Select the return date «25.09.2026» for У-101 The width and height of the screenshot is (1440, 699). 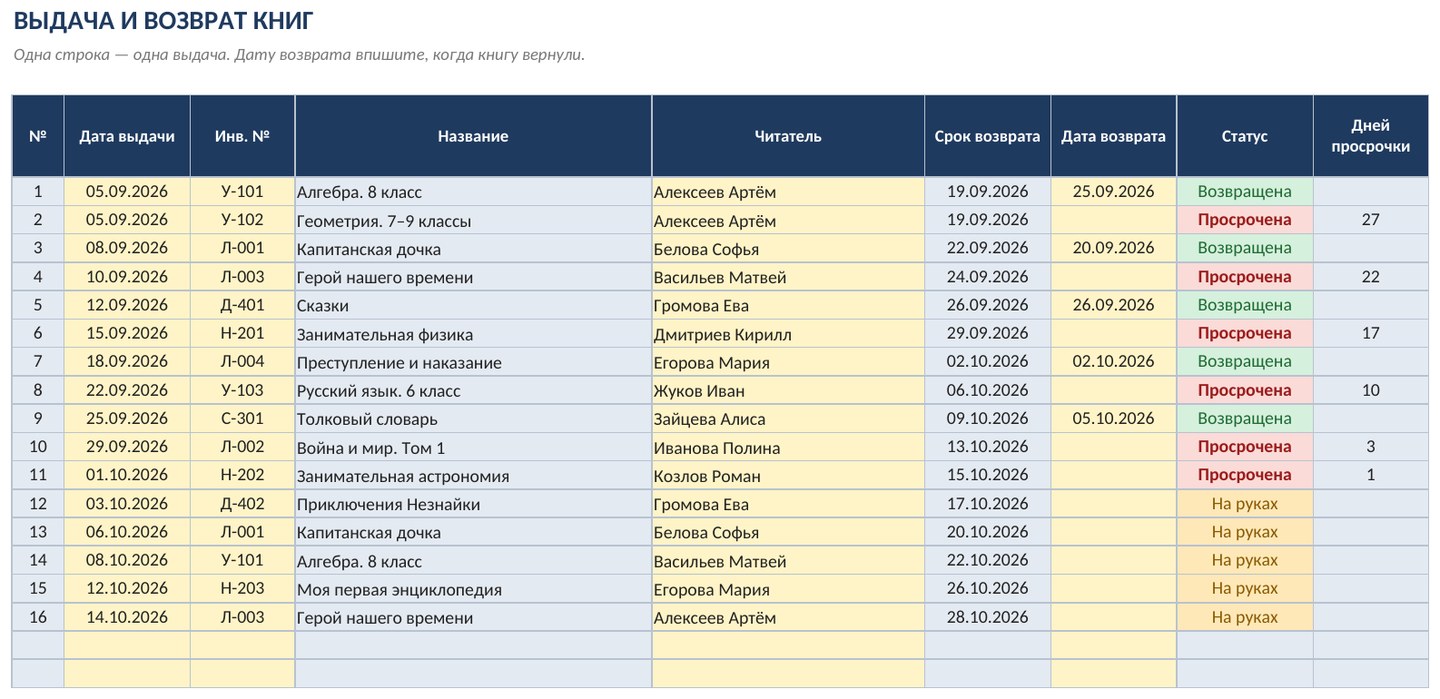coord(1113,192)
